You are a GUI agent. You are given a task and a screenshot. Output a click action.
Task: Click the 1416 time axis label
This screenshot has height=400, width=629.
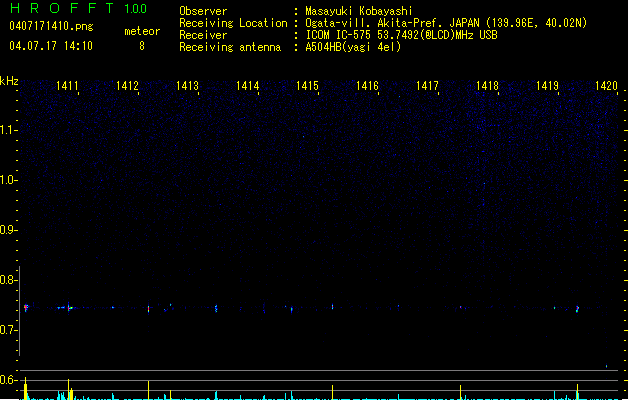click(x=367, y=86)
